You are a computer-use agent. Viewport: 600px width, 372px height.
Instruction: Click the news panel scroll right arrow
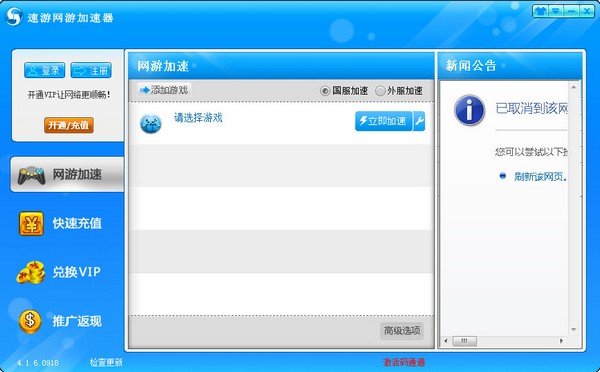coord(561,341)
